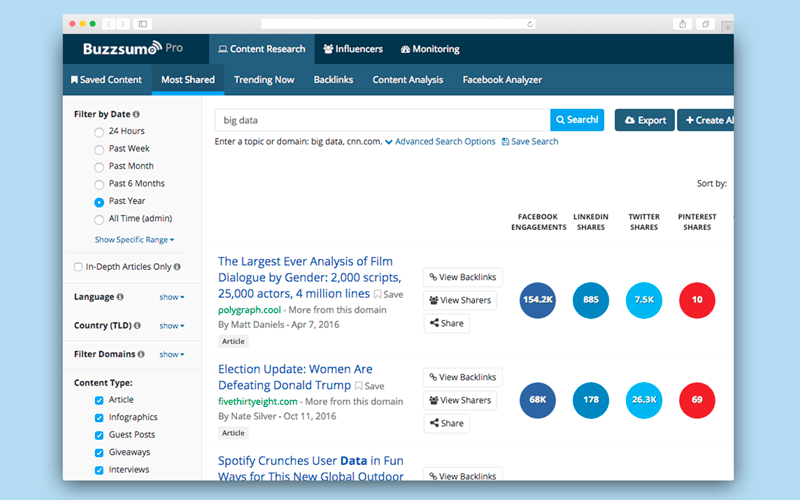Open the Influencers tab
This screenshot has width=800, height=500.
[x=353, y=49]
